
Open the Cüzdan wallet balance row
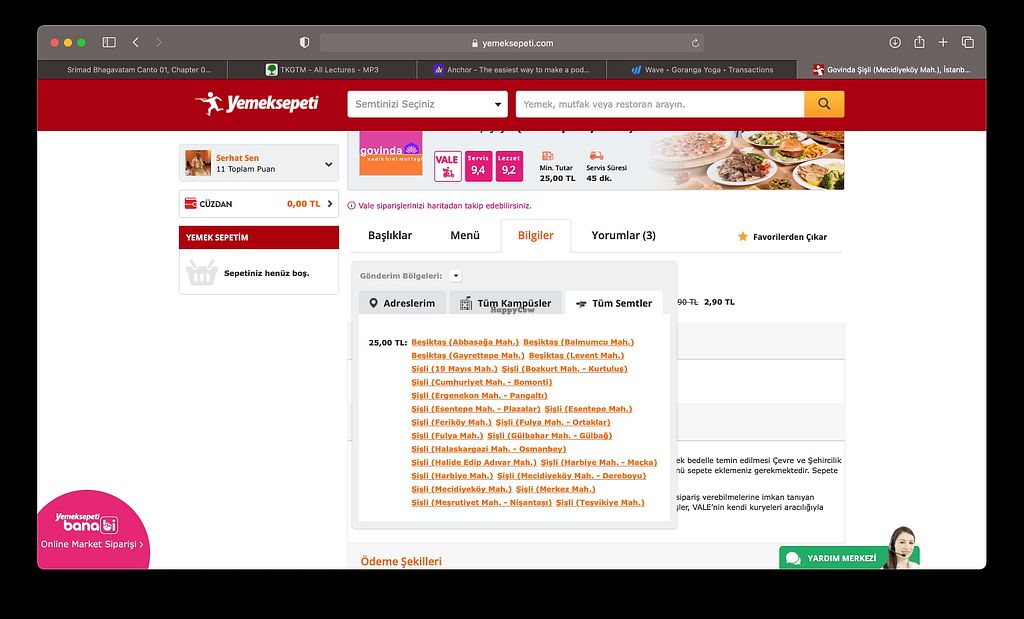(x=258, y=204)
